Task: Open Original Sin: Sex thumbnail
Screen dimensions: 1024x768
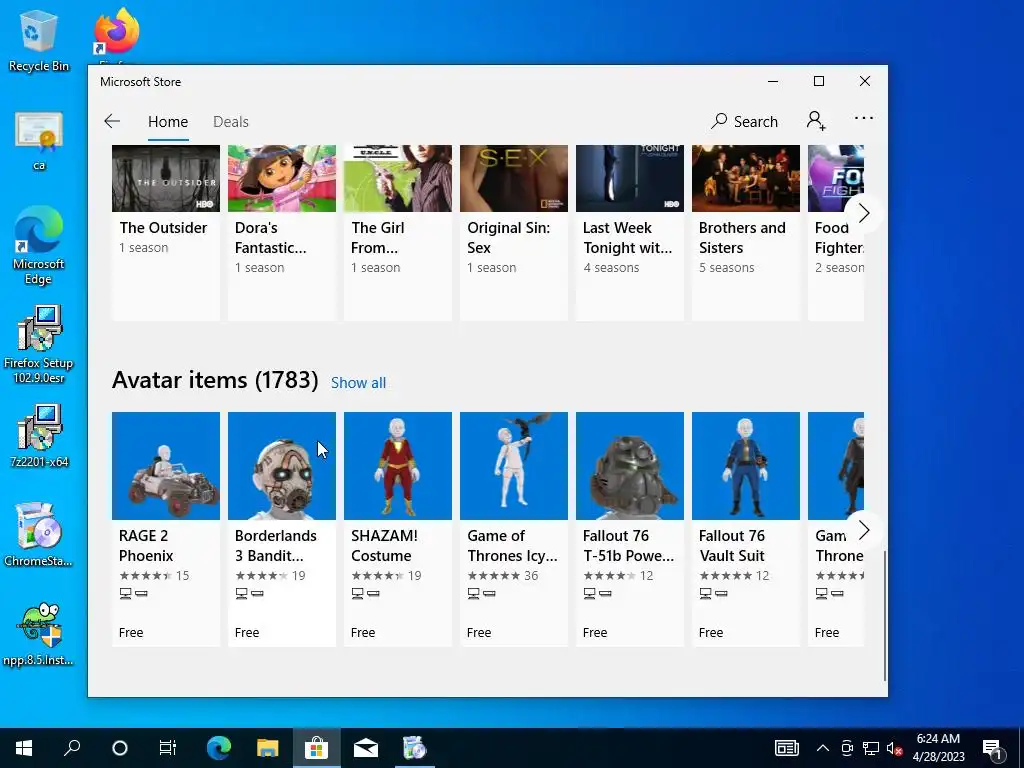Action: tap(514, 178)
